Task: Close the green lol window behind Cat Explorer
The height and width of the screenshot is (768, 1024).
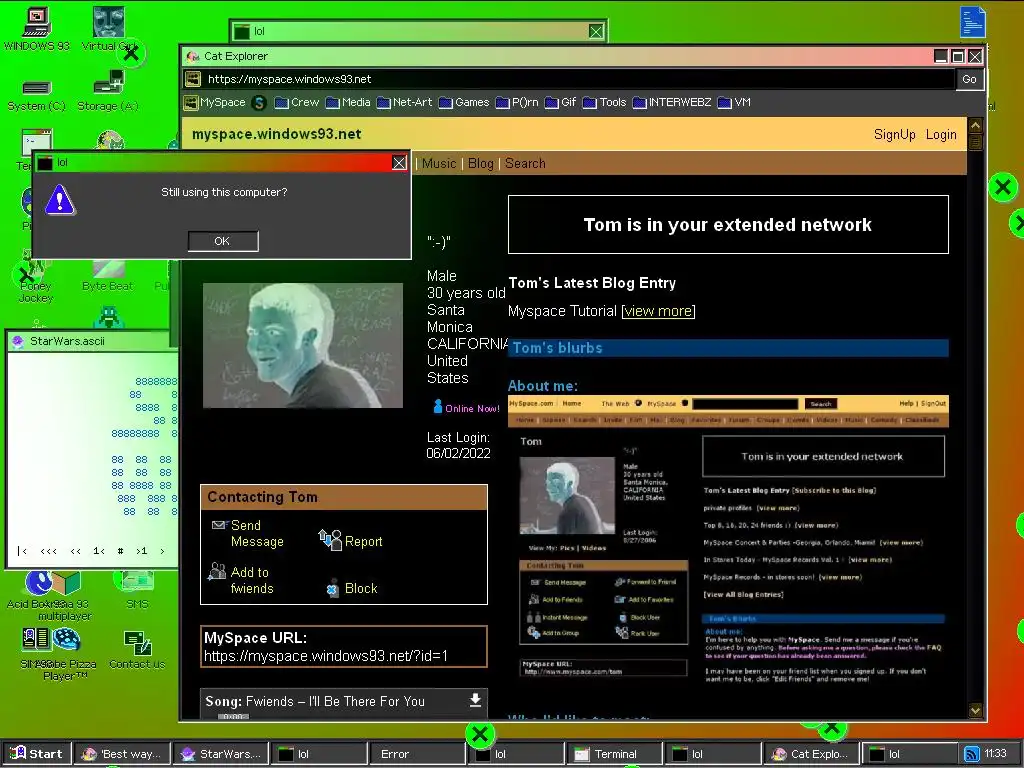Action: (596, 31)
